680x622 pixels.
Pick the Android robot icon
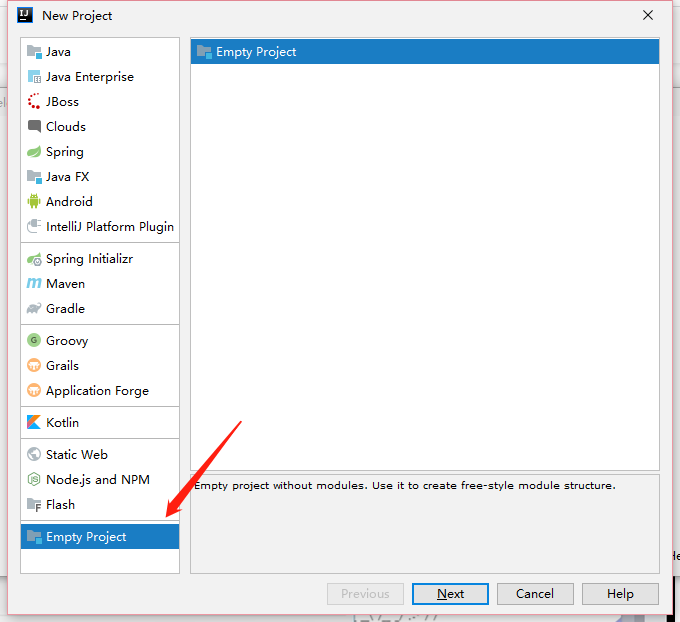tap(34, 201)
